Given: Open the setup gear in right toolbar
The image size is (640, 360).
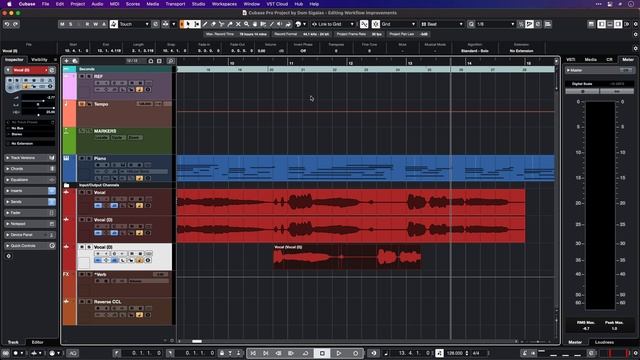Looking at the screenshot, I should [636, 24].
